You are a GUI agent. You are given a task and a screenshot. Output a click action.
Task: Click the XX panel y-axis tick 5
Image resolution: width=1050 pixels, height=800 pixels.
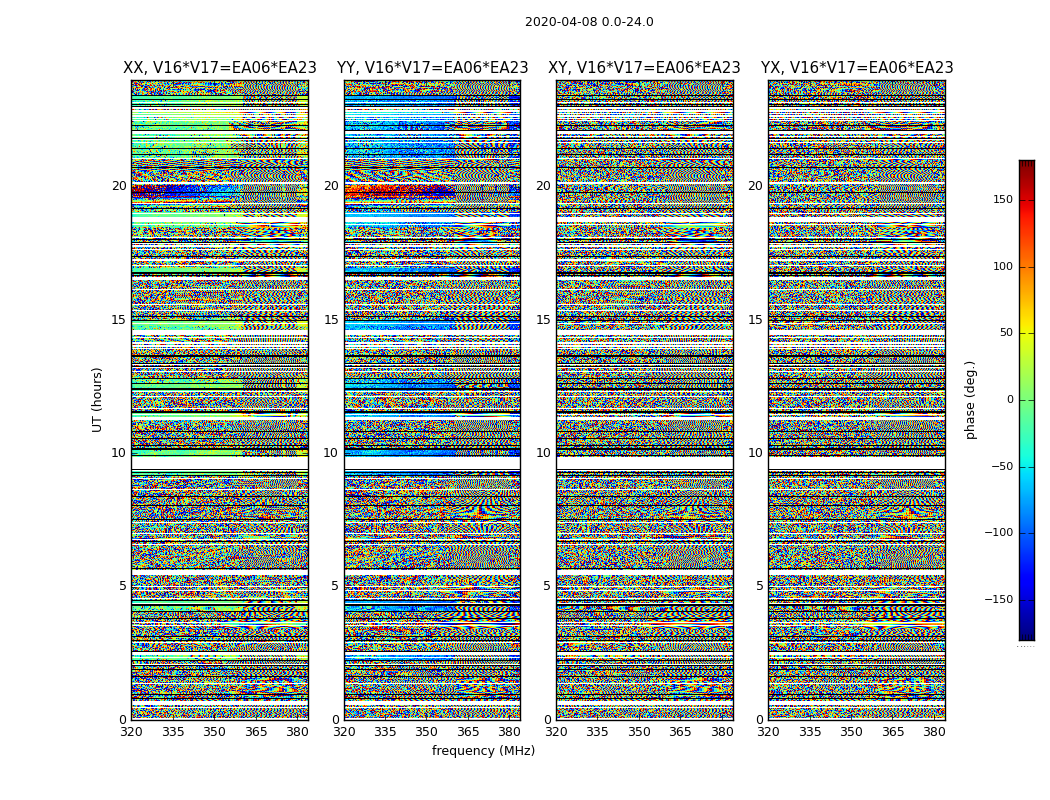coord(123,586)
